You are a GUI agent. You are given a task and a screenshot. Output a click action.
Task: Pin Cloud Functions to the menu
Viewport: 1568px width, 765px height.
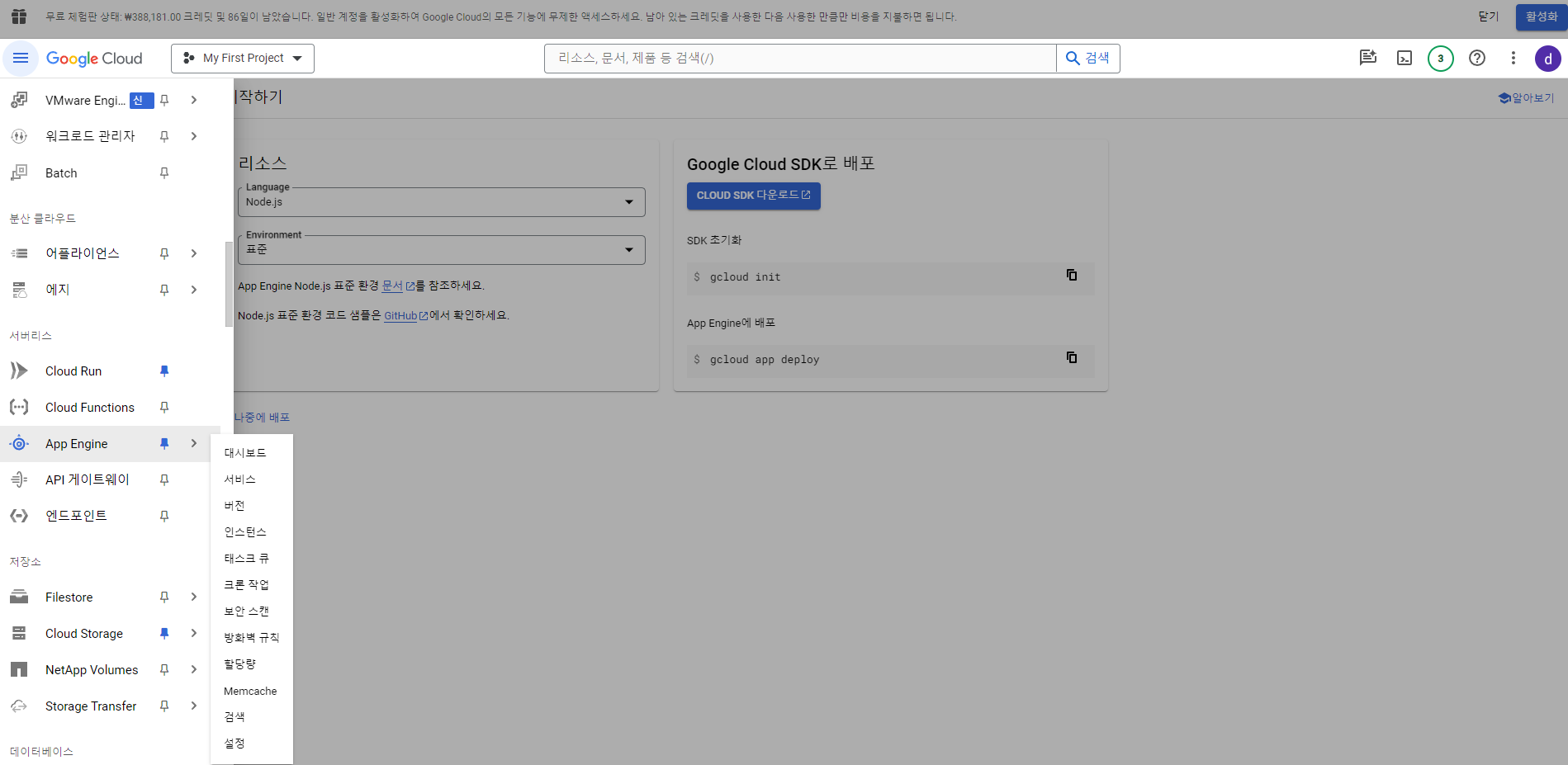point(164,407)
